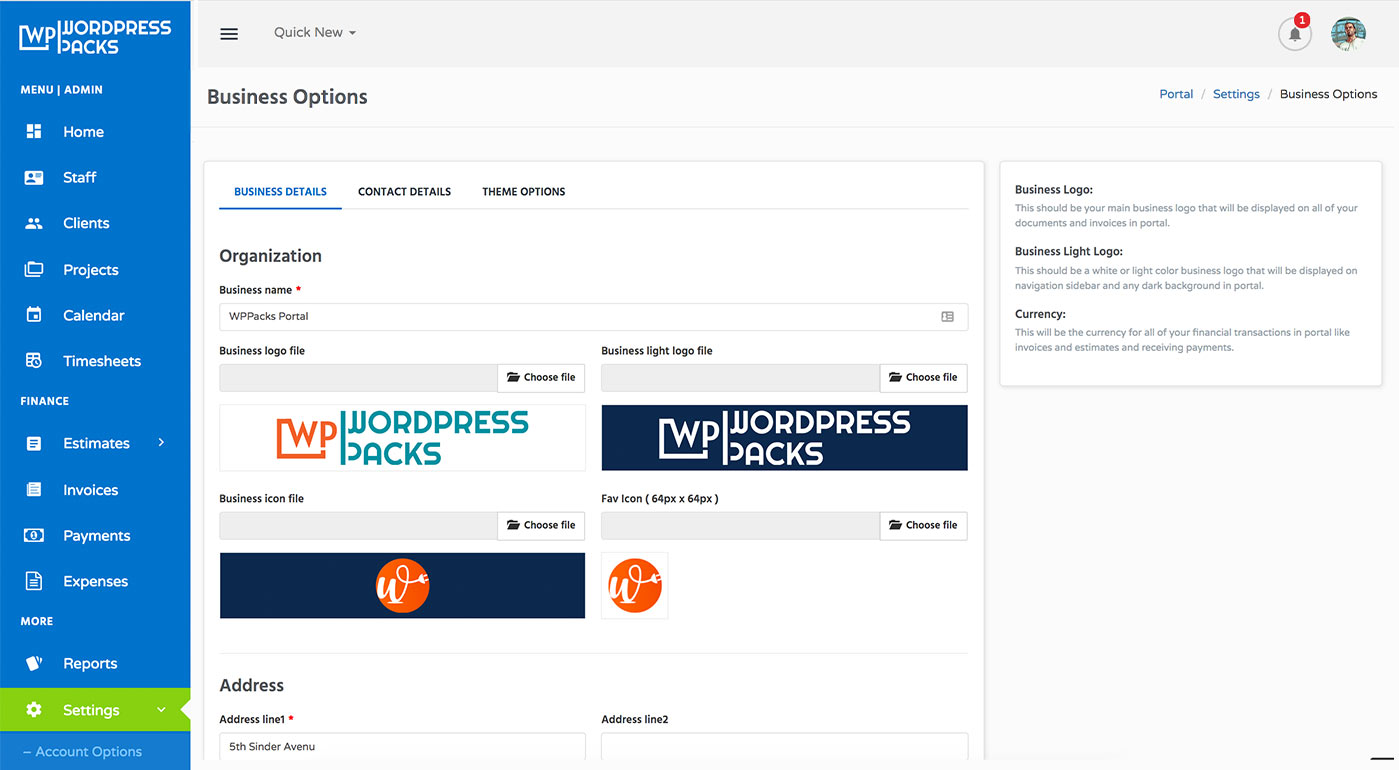Click the Projects folder icon
The image size is (1399, 770).
(33, 269)
